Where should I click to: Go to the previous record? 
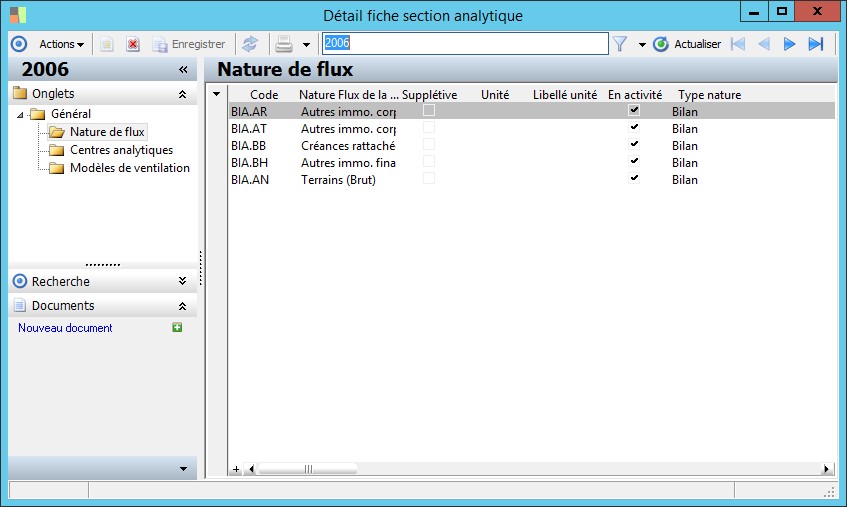pyautogui.click(x=763, y=44)
